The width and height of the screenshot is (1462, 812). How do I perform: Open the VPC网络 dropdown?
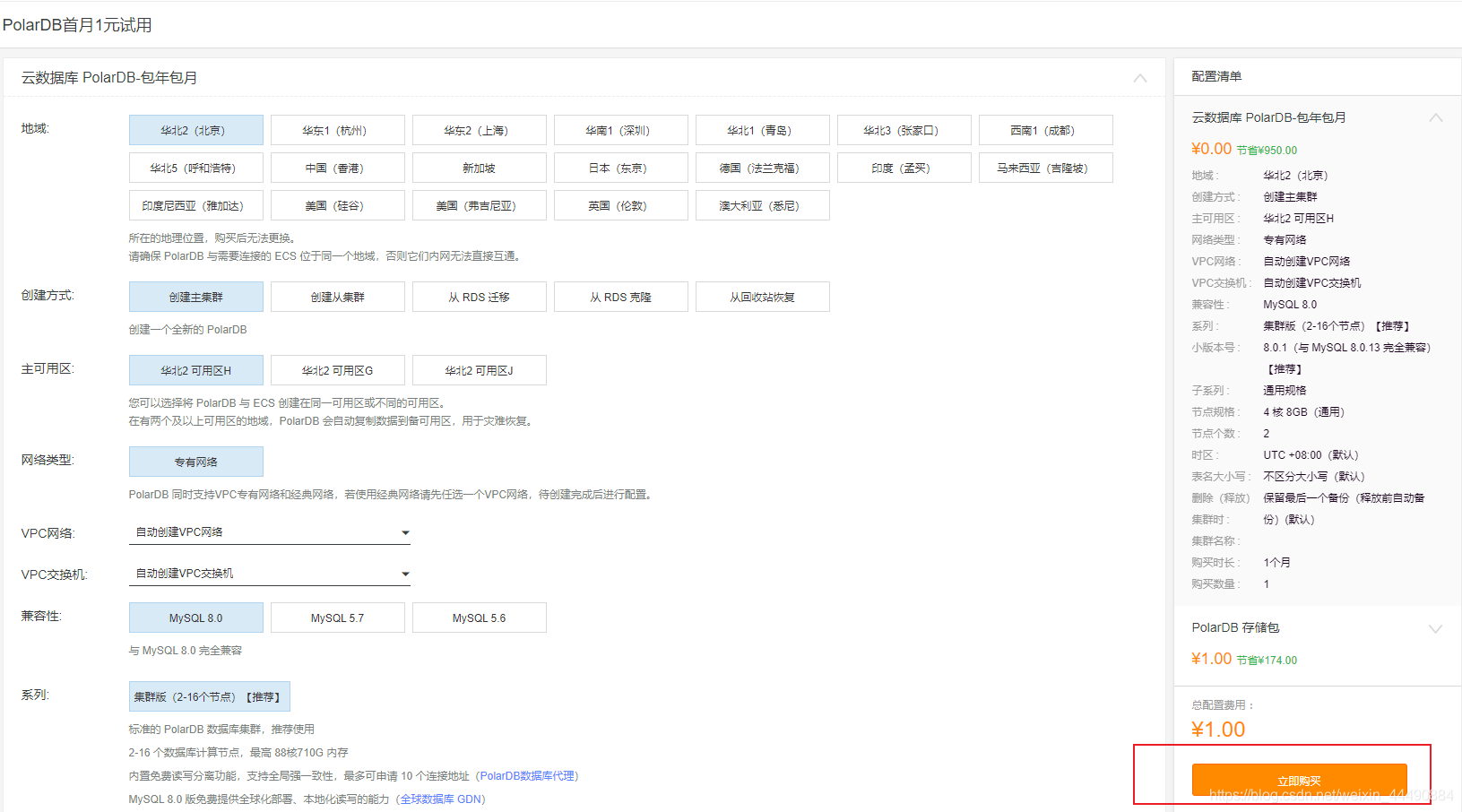coord(270,532)
